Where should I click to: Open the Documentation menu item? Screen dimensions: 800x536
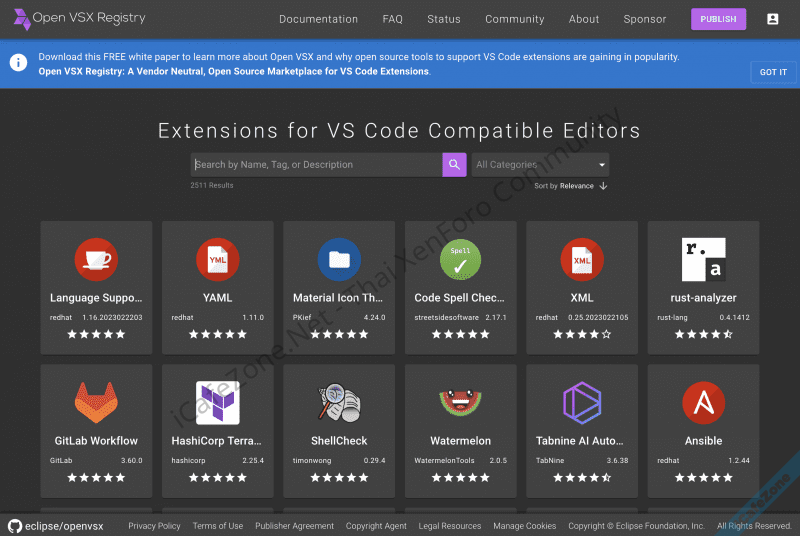[318, 19]
